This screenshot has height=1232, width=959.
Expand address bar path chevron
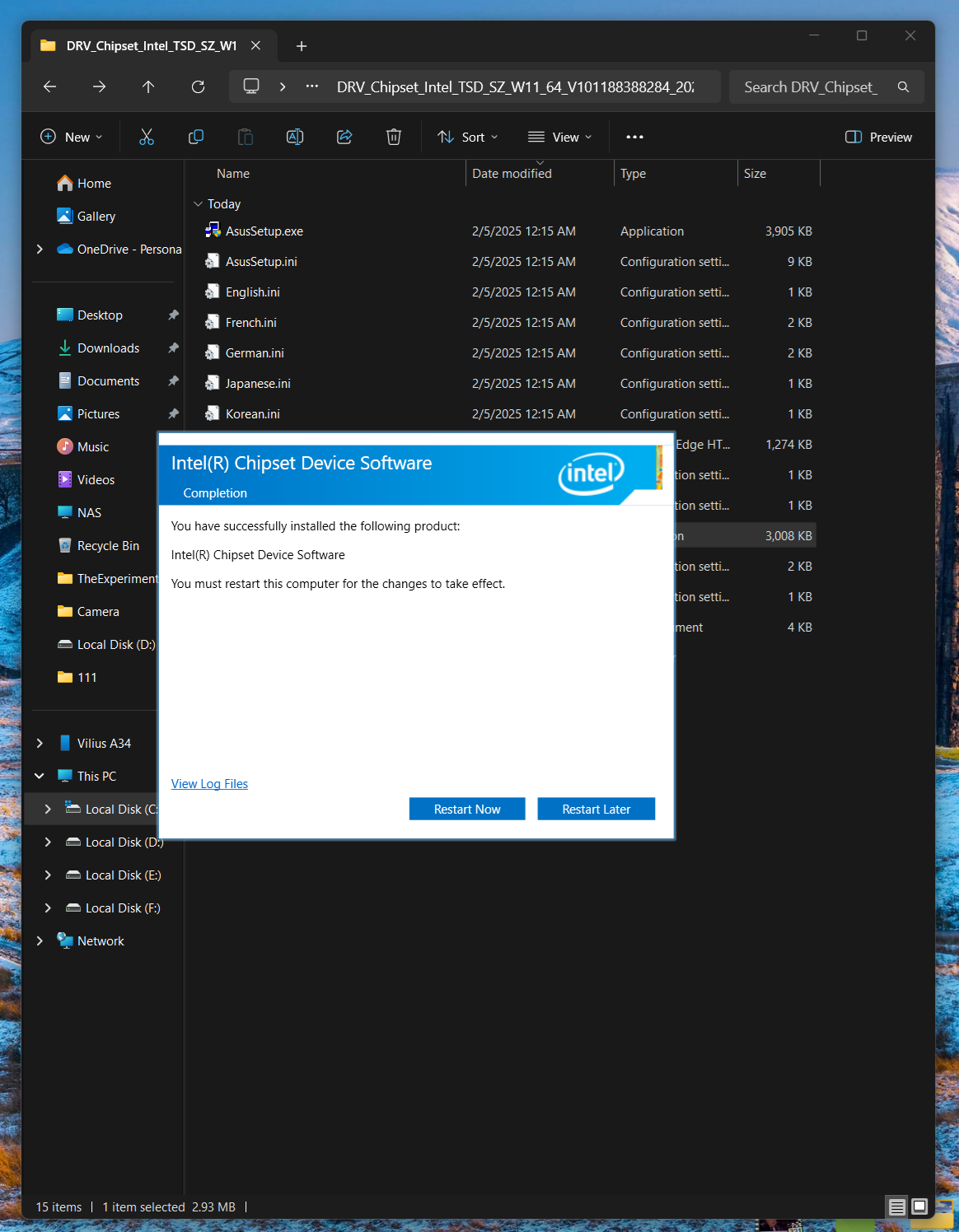283,86
